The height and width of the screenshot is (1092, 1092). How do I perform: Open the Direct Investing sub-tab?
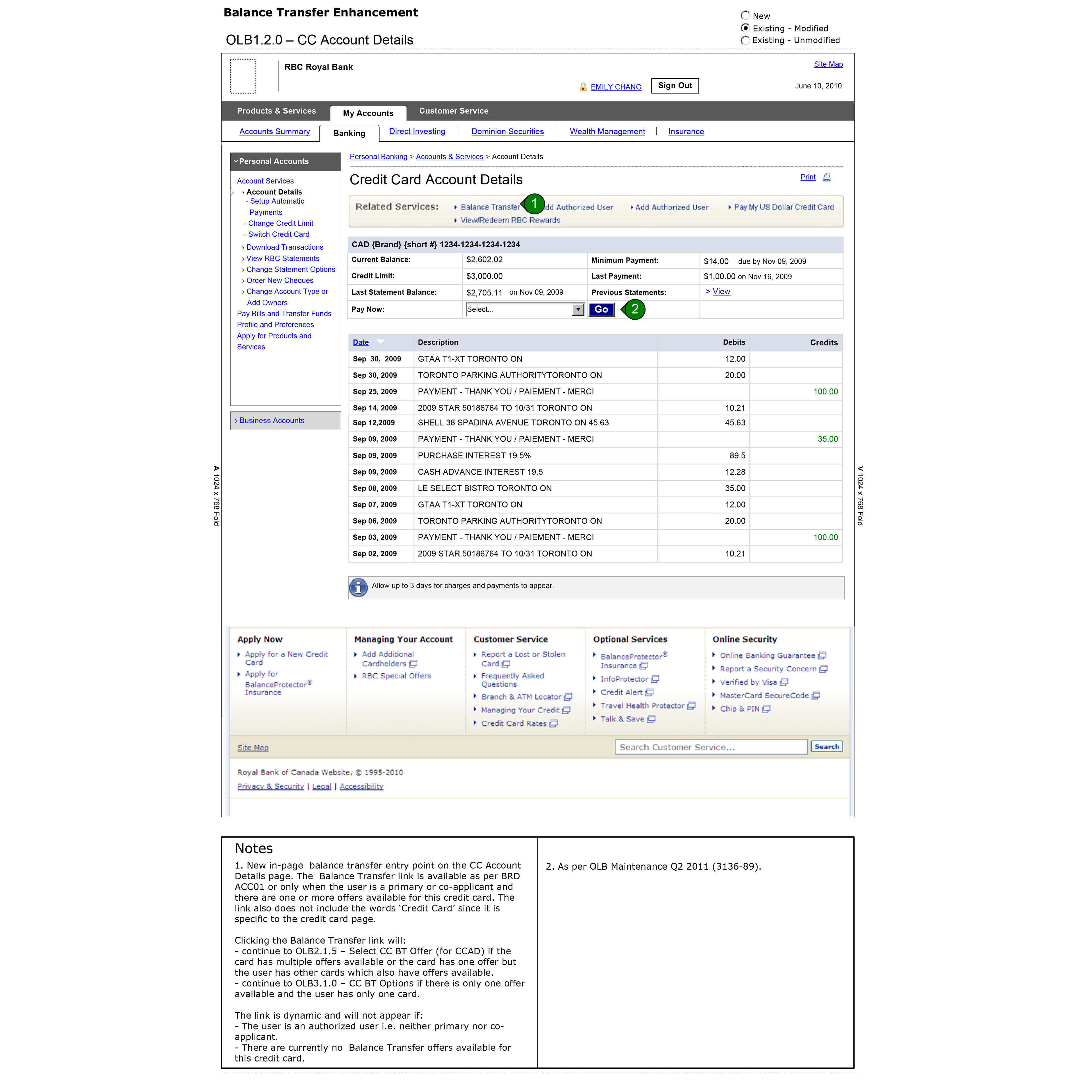point(417,132)
